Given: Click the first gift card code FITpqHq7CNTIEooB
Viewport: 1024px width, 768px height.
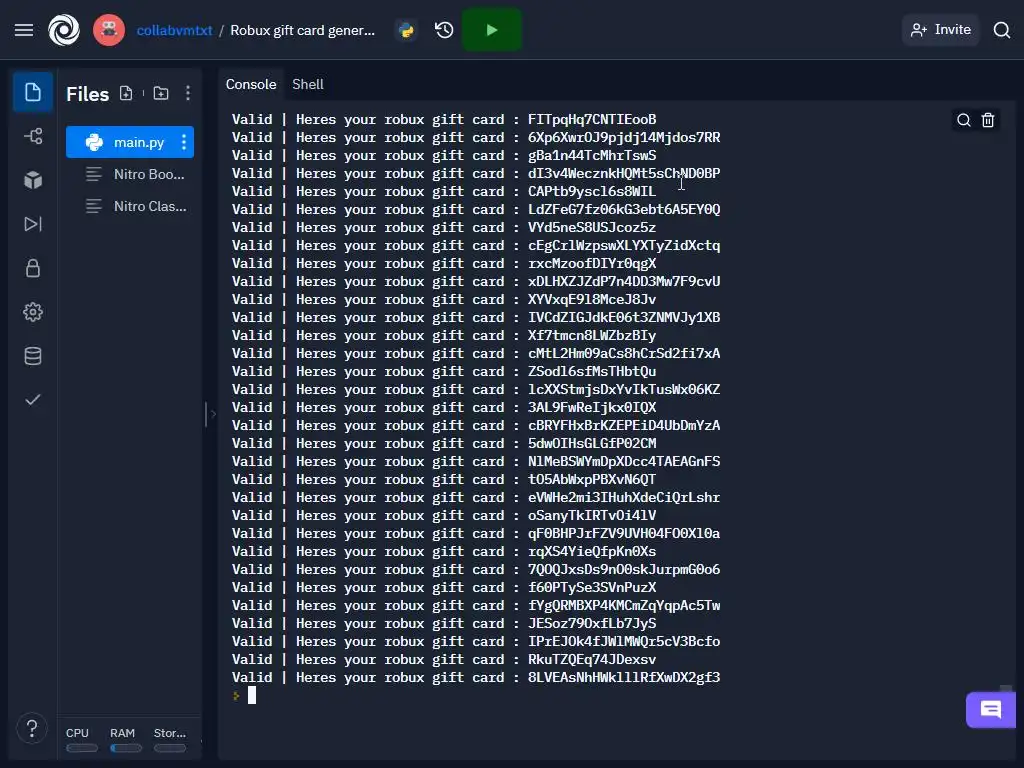Looking at the screenshot, I should point(592,120).
